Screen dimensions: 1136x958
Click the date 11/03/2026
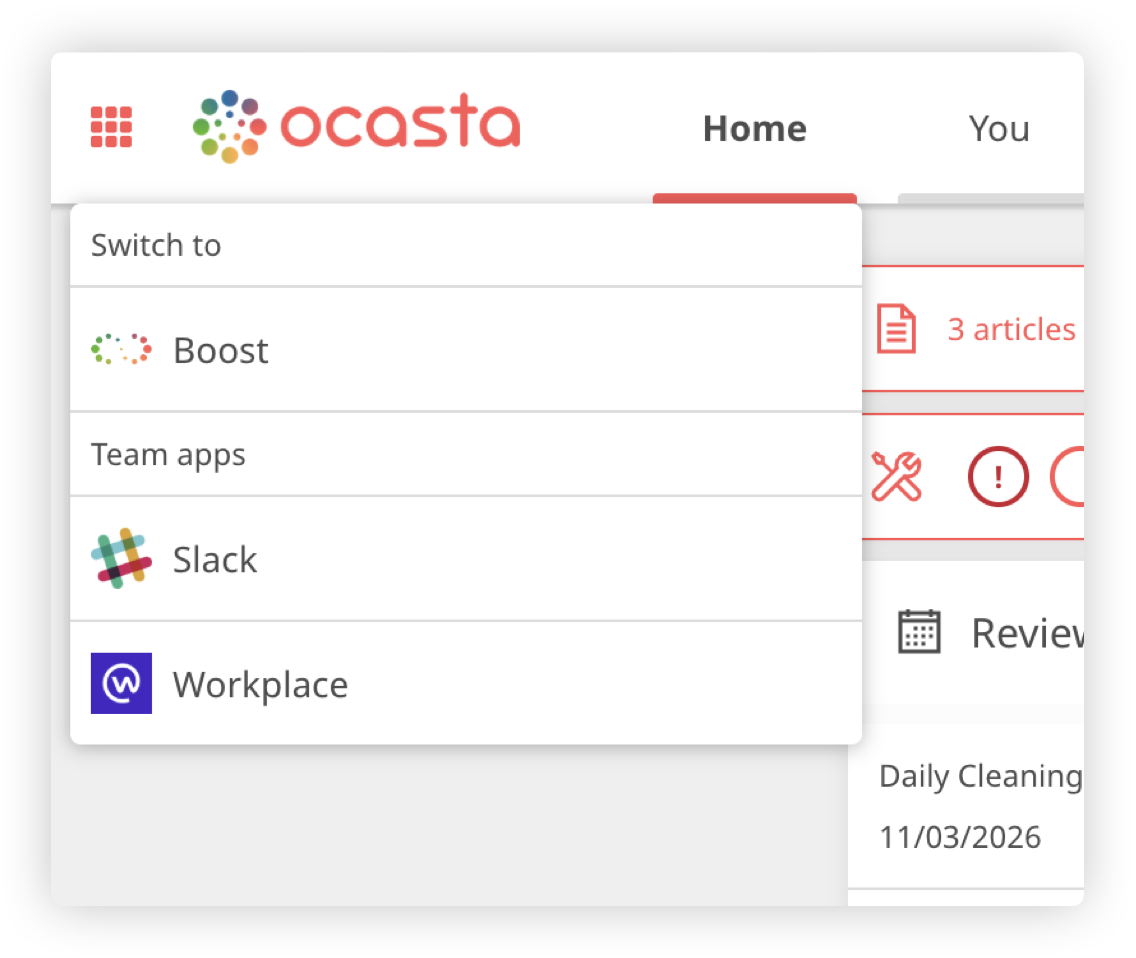click(x=960, y=837)
